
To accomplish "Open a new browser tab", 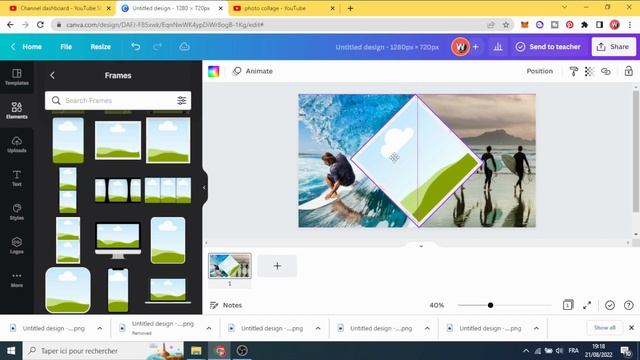I will [x=350, y=8].
